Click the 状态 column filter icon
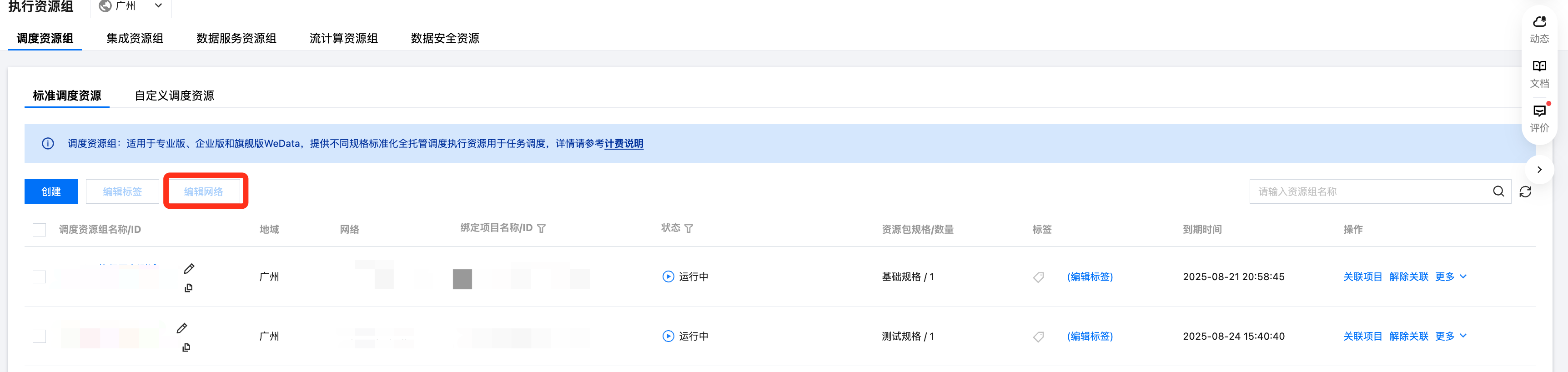Viewport: 1568px width, 372px height. click(x=689, y=228)
